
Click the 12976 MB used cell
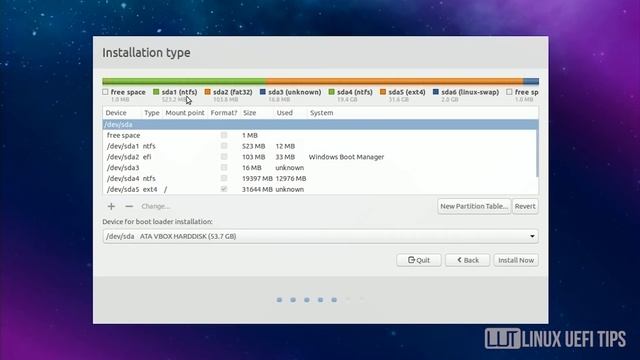pos(291,178)
